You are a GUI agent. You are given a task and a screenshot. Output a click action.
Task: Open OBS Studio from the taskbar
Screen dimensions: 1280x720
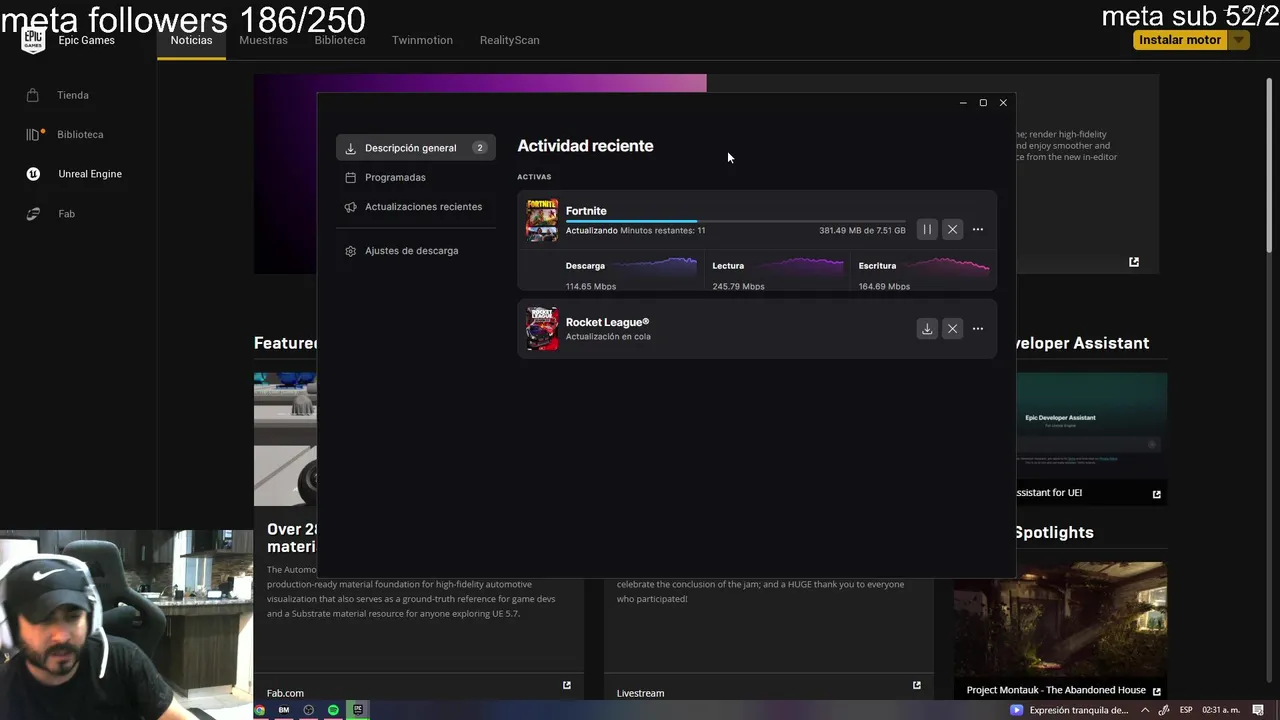pyautogui.click(x=309, y=710)
